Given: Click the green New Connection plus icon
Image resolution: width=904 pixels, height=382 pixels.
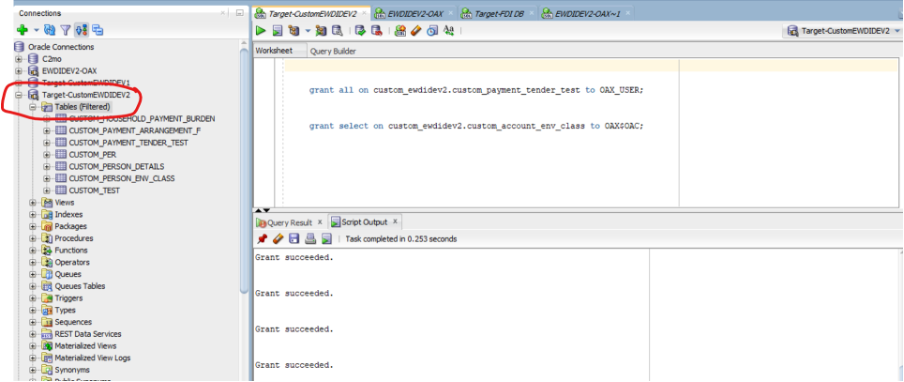Looking at the screenshot, I should (x=22, y=30).
